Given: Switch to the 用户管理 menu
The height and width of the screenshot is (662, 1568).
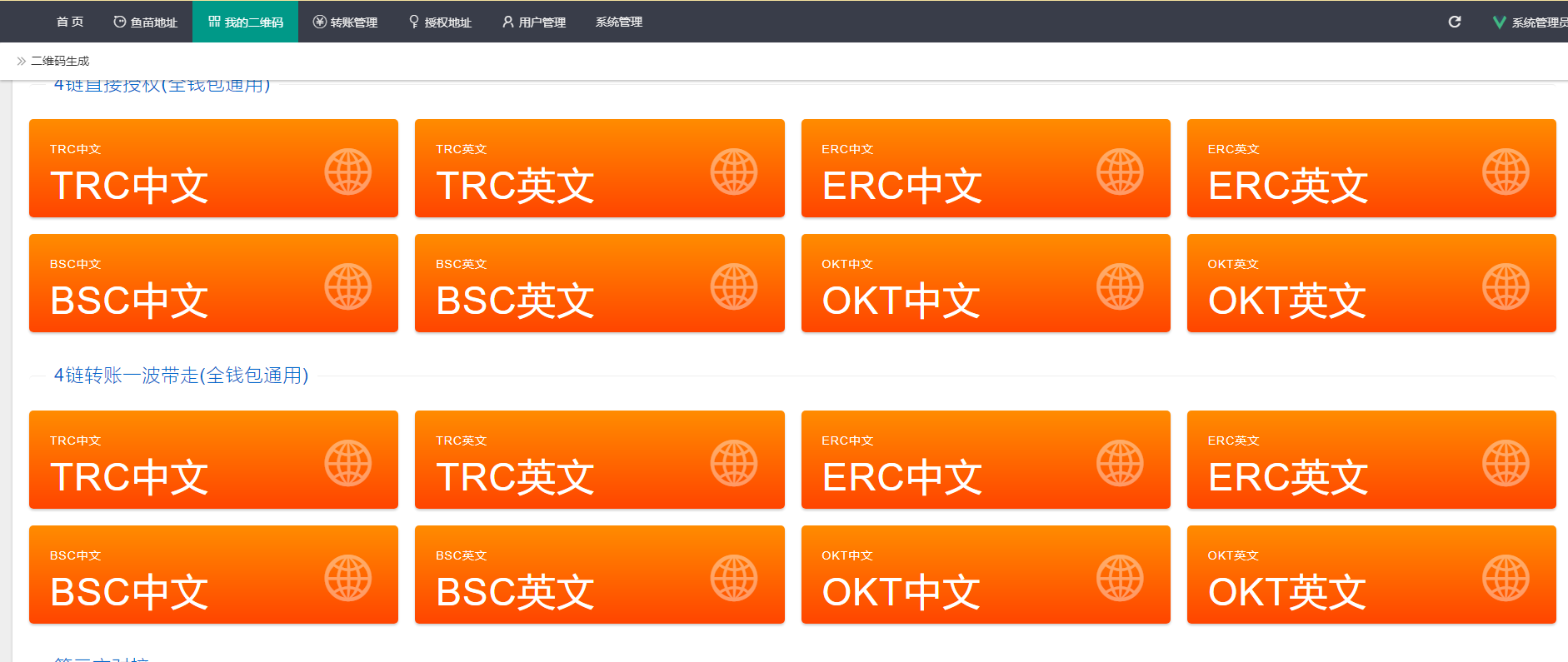Looking at the screenshot, I should pyautogui.click(x=534, y=22).
